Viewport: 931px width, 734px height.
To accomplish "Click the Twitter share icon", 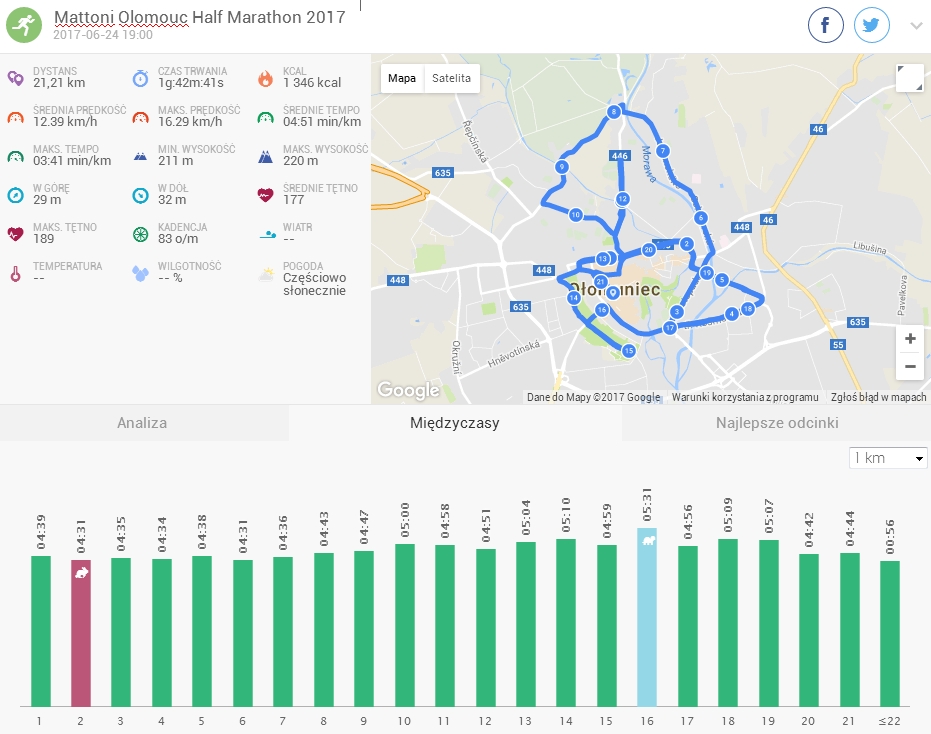I will point(872,26).
